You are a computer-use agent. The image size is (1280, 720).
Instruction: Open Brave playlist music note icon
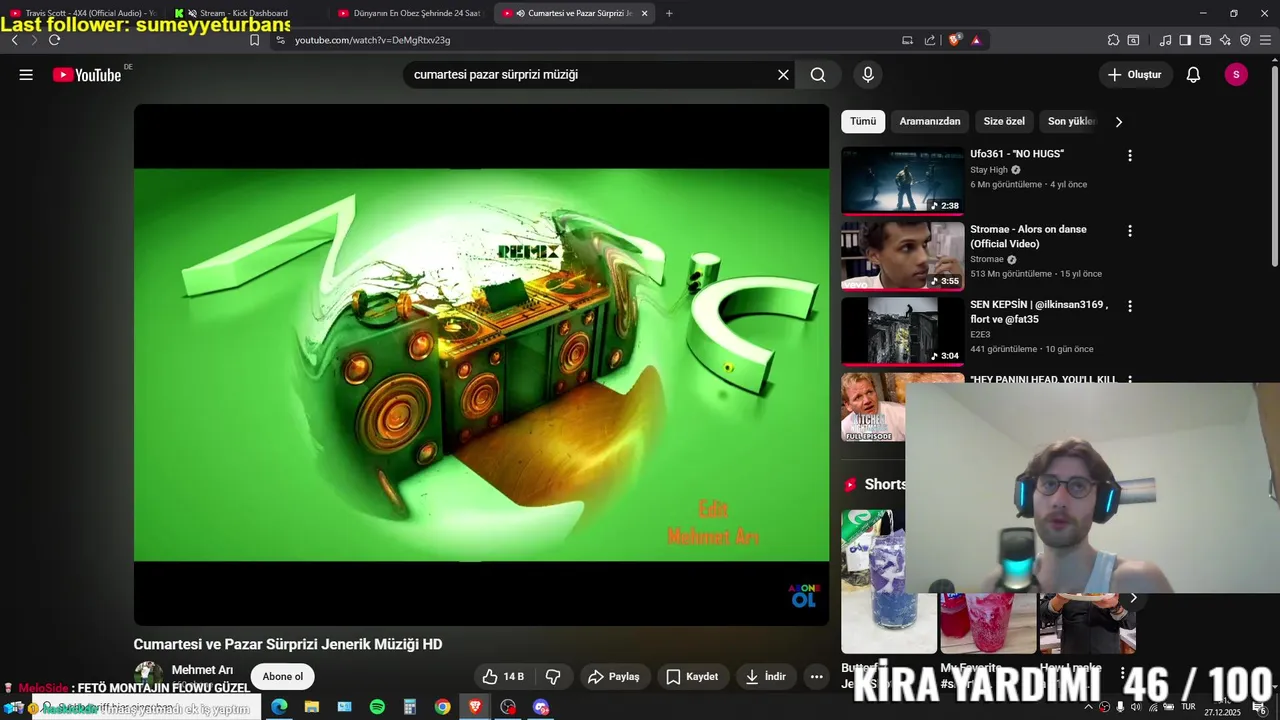(x=1165, y=40)
